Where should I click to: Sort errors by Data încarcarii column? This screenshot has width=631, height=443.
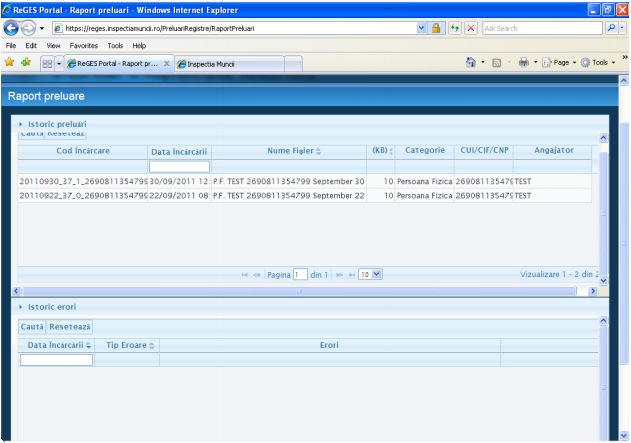click(x=56, y=345)
